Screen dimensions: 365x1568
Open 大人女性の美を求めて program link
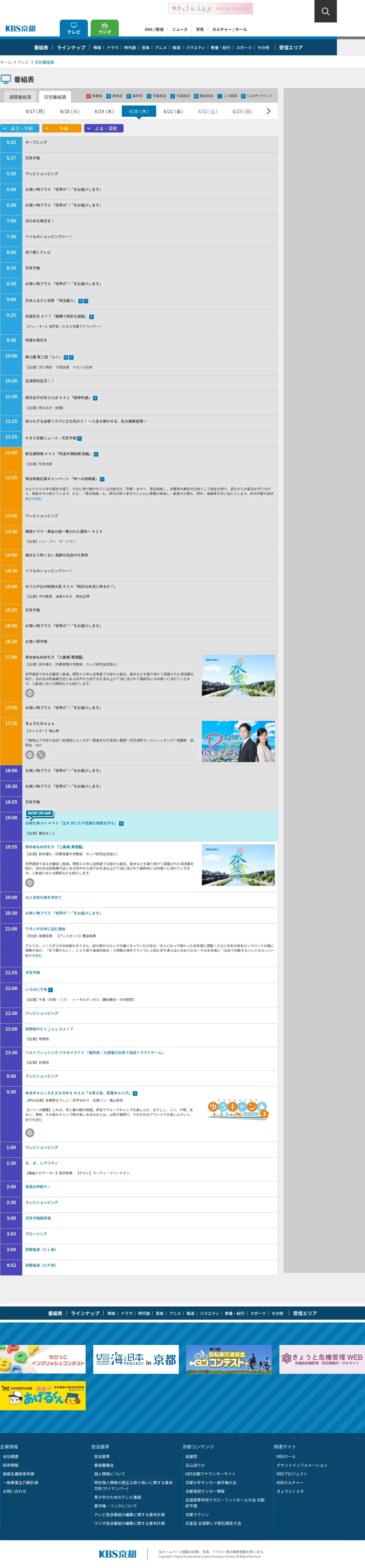(43, 897)
